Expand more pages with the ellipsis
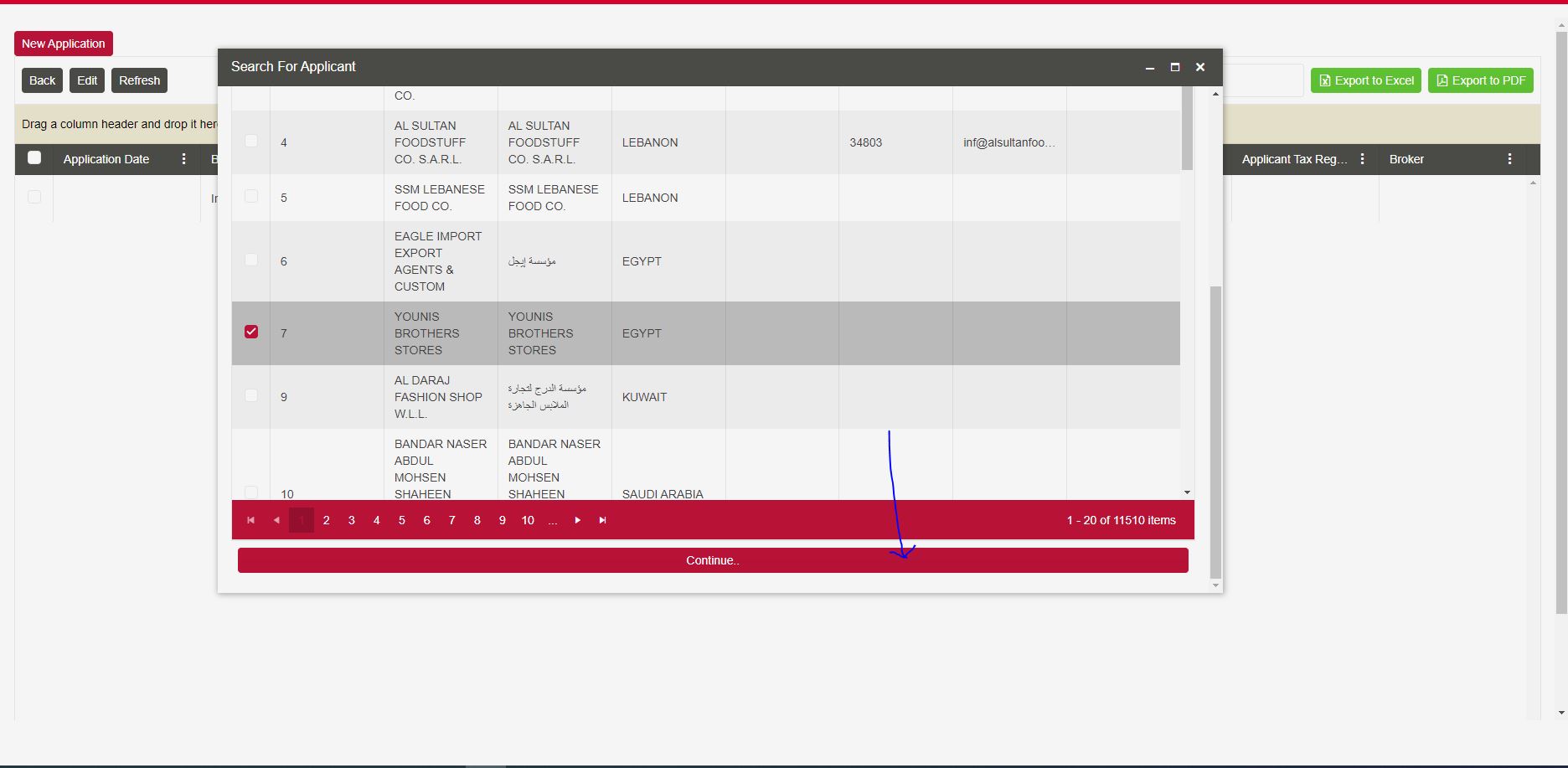This screenshot has width=1568, height=768. [x=553, y=520]
